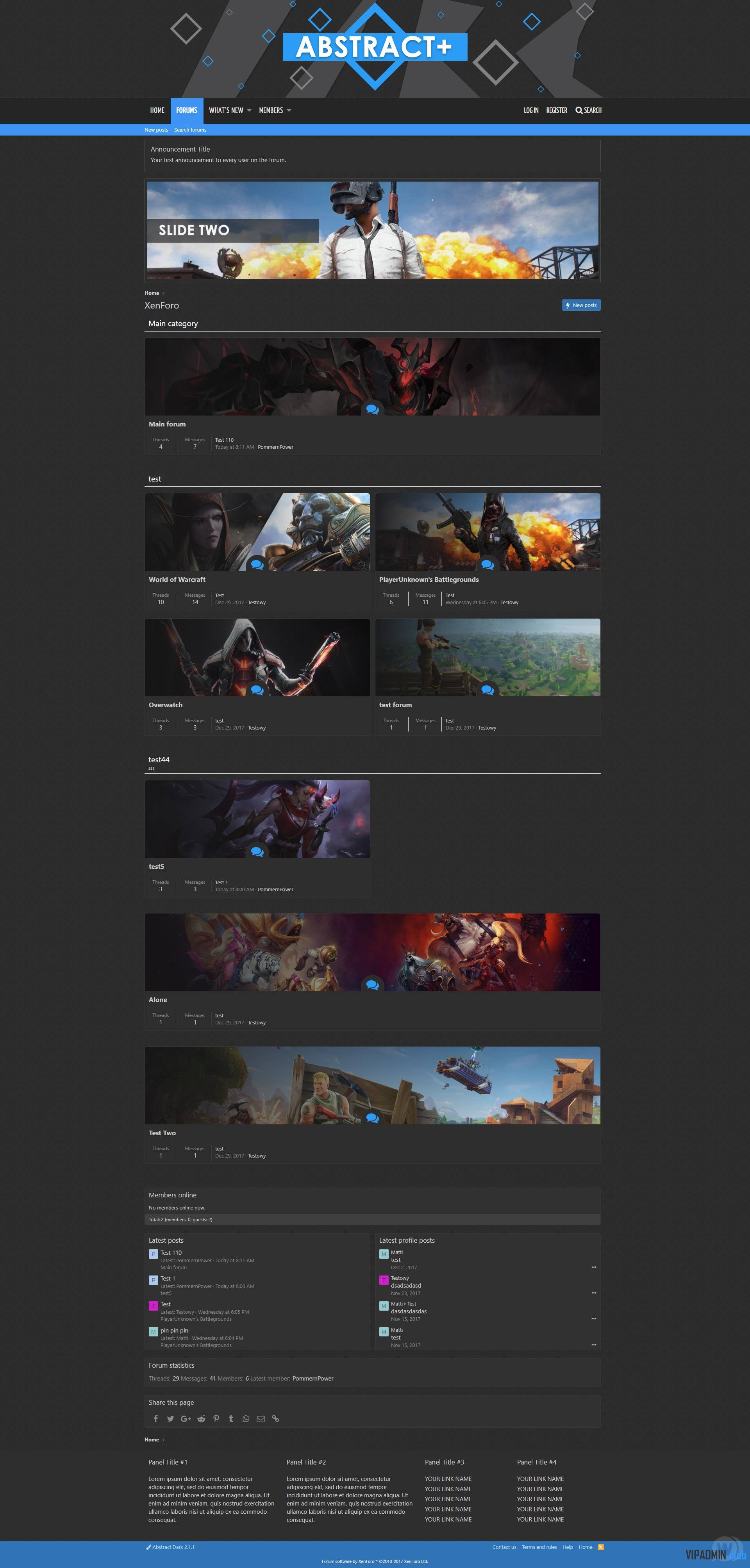The width and height of the screenshot is (750, 1568).
Task: Open the Members menu item
Action: (x=271, y=110)
